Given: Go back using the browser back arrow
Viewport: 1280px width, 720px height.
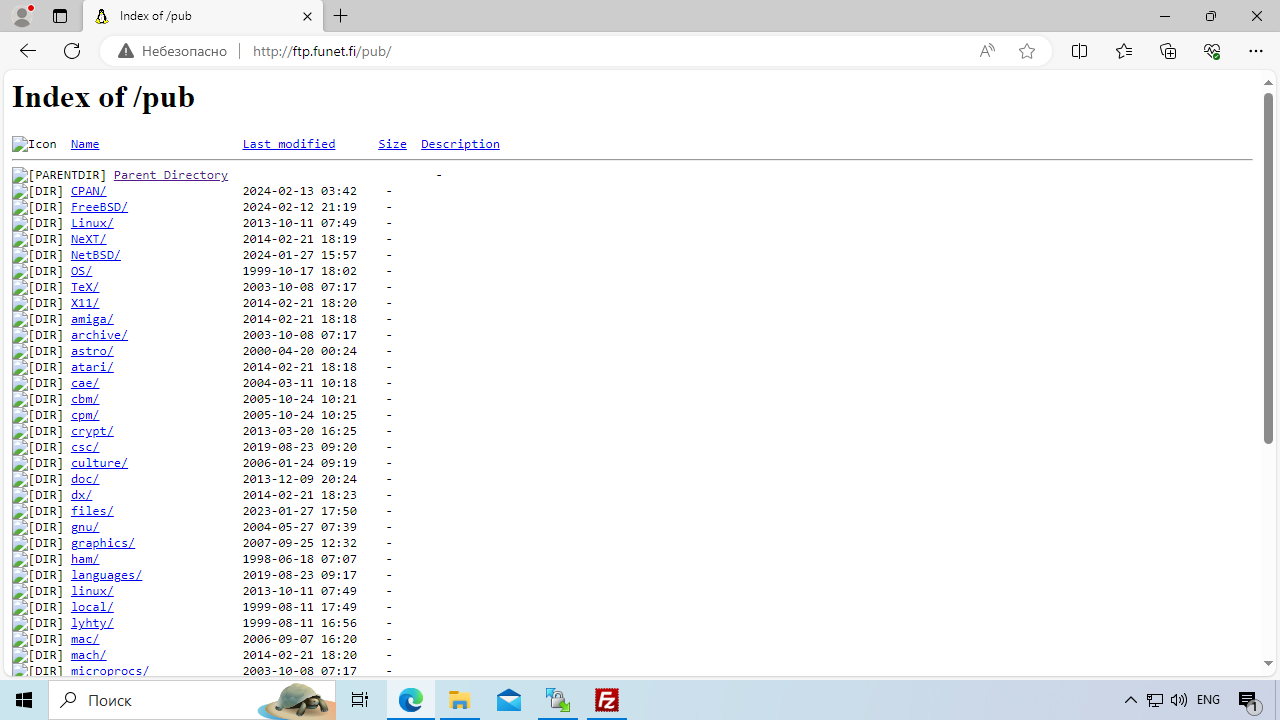Looking at the screenshot, I should (27, 51).
